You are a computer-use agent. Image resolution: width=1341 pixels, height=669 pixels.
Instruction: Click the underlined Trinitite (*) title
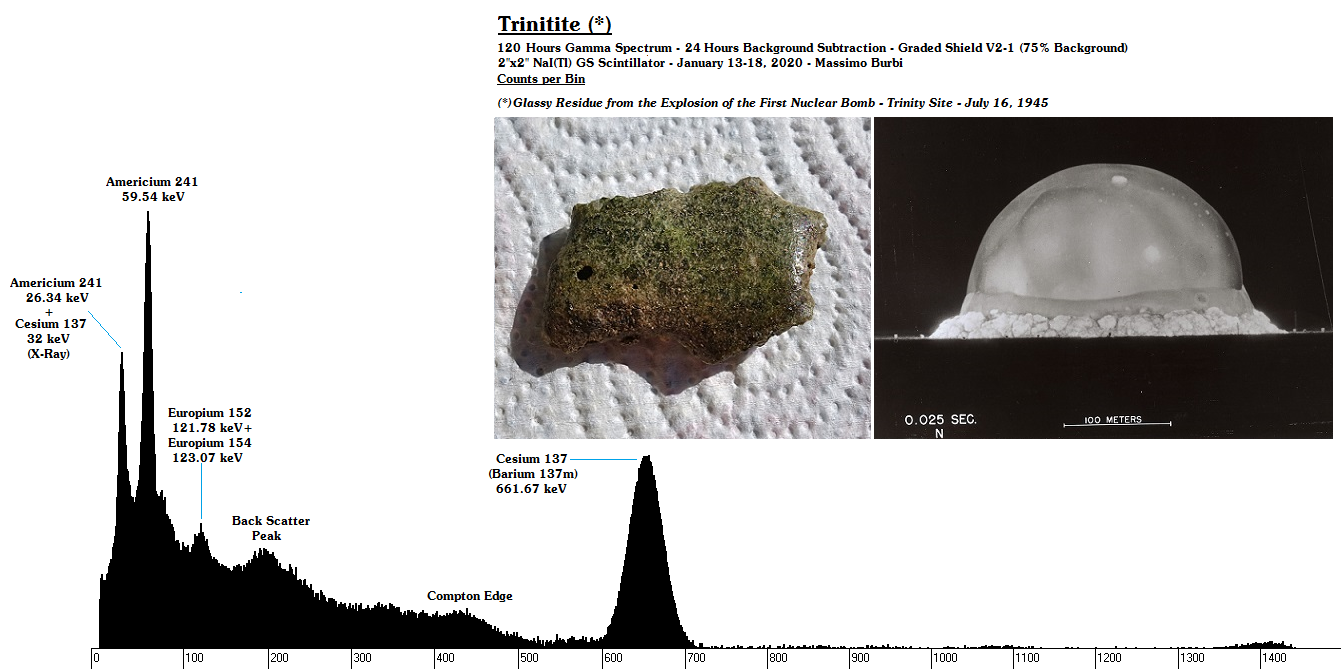(554, 24)
